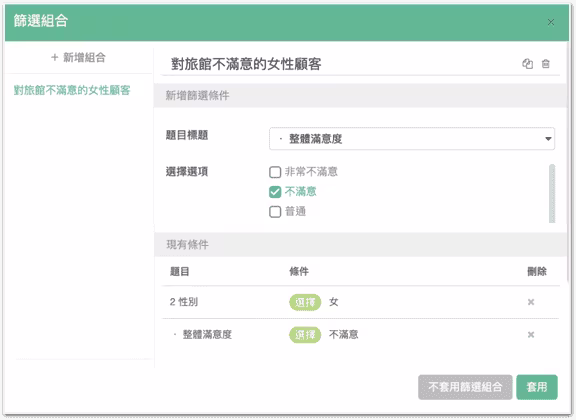This screenshot has width=576, height=420.
Task: Click the options list scrollbar
Action: click(552, 193)
